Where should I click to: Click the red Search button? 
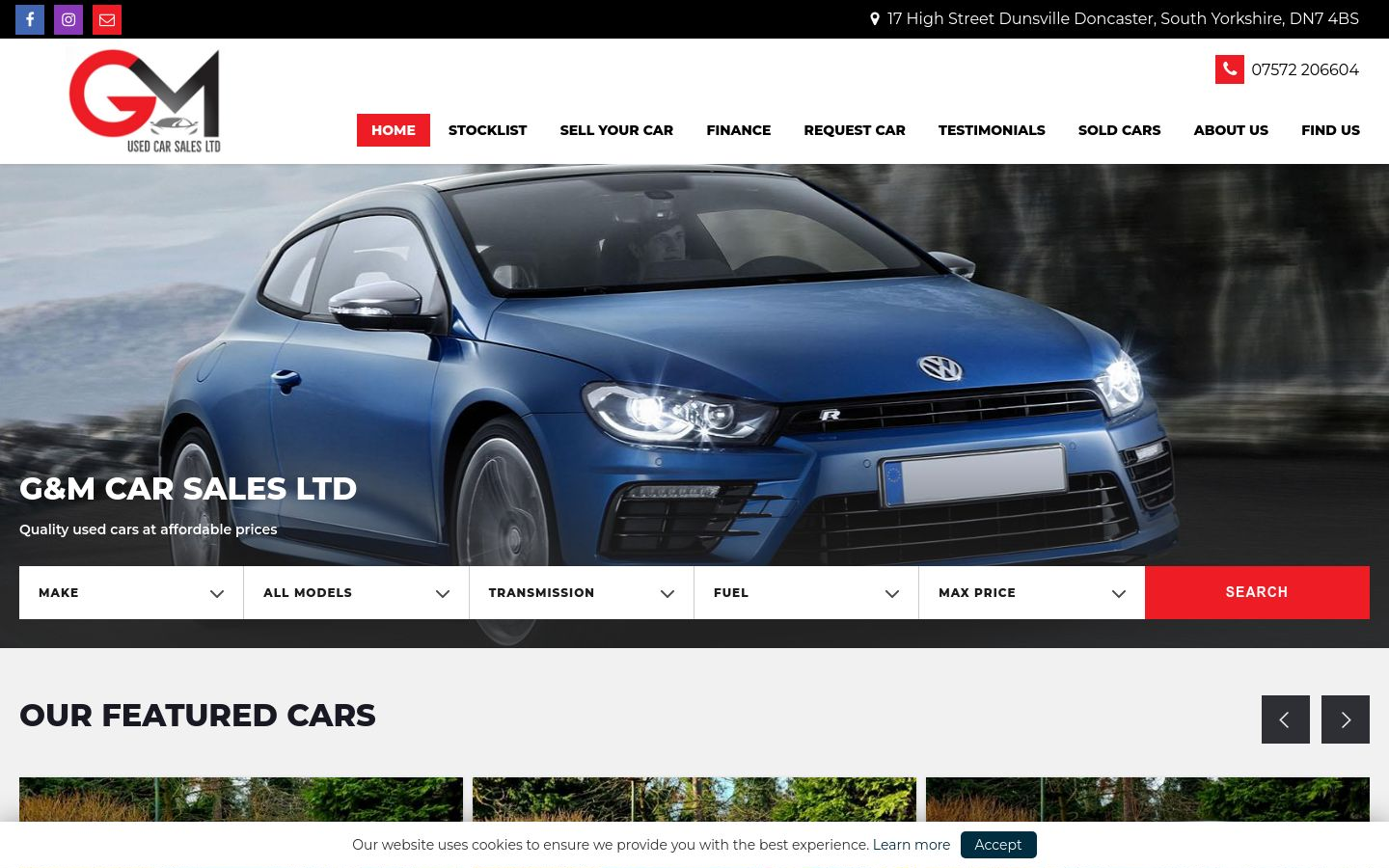[1257, 592]
